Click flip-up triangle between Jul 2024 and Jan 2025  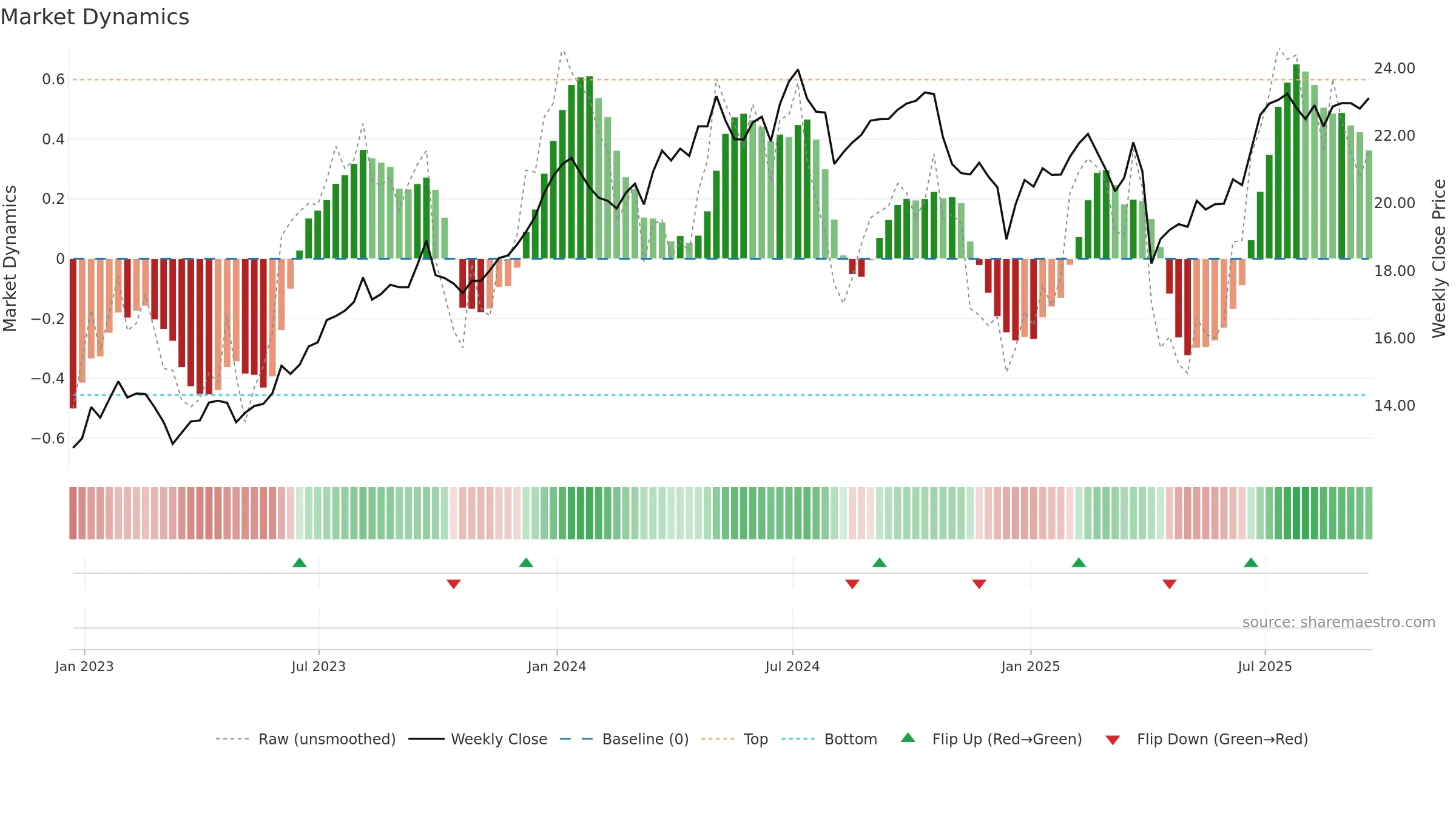pos(880,562)
